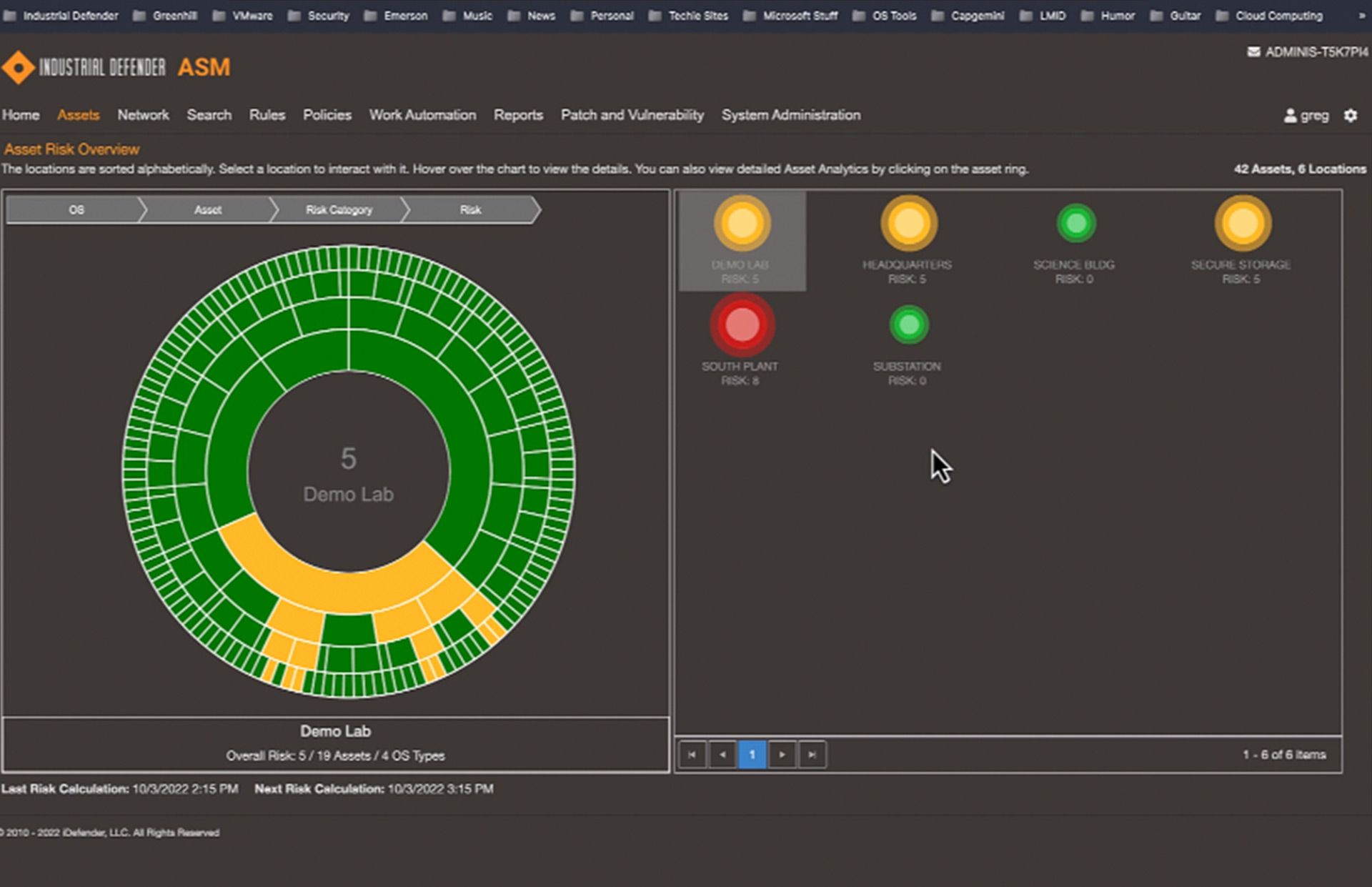The image size is (1372, 887).
Task: Open the greg user menu
Action: (x=1306, y=115)
